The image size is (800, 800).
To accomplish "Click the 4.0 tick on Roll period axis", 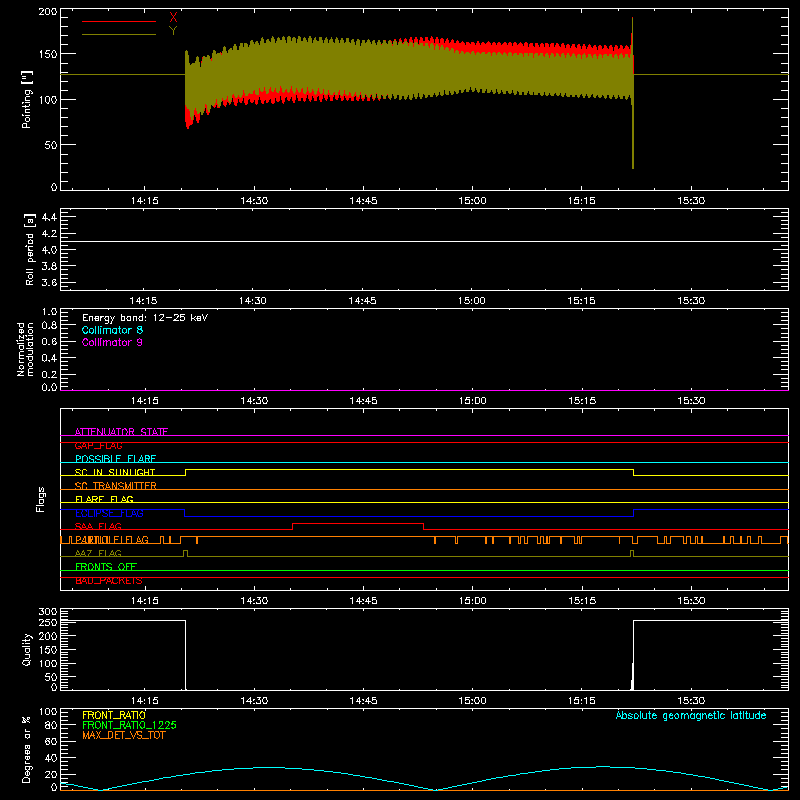I will (49, 250).
